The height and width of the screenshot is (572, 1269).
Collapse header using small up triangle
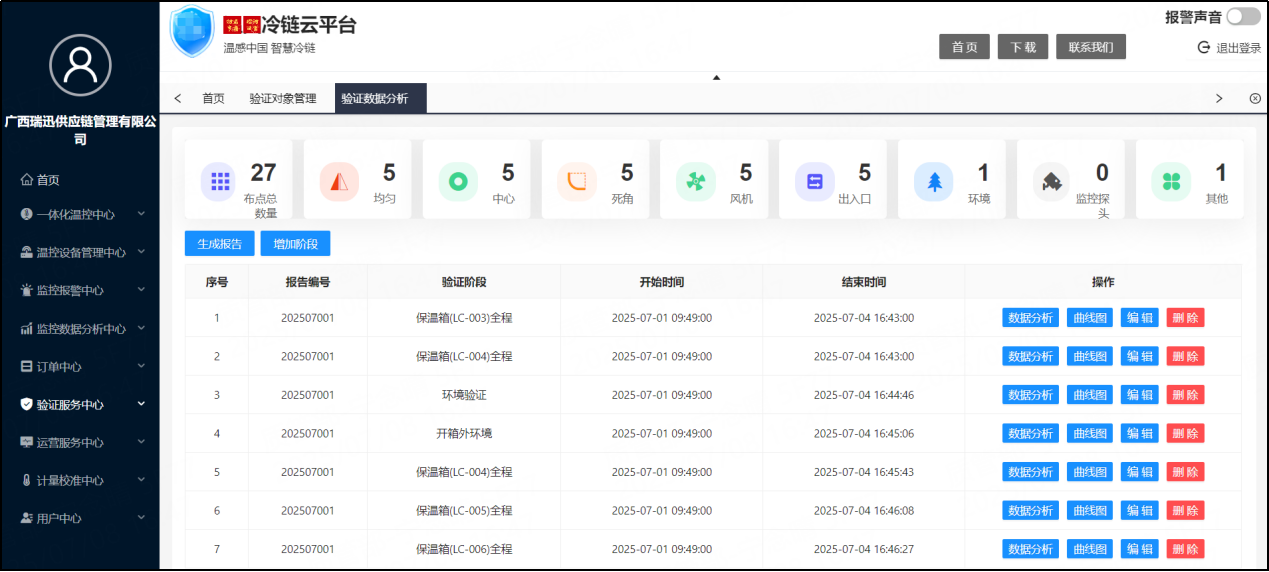coord(716,77)
